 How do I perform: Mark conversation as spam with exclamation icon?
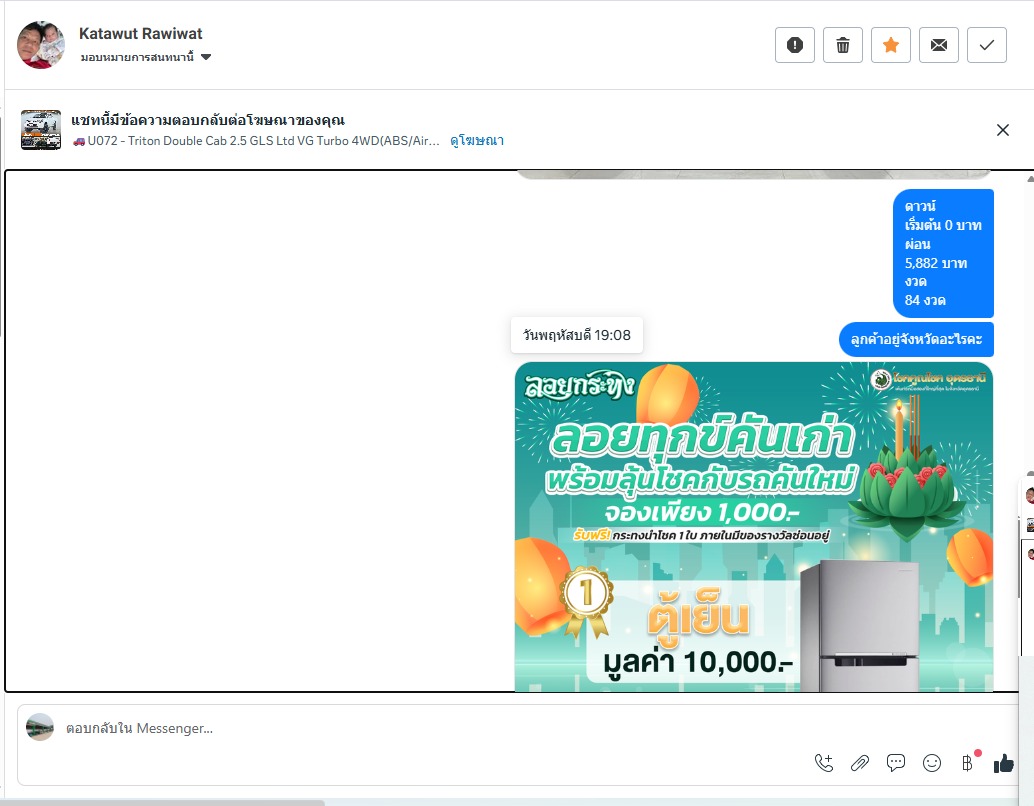tap(795, 45)
